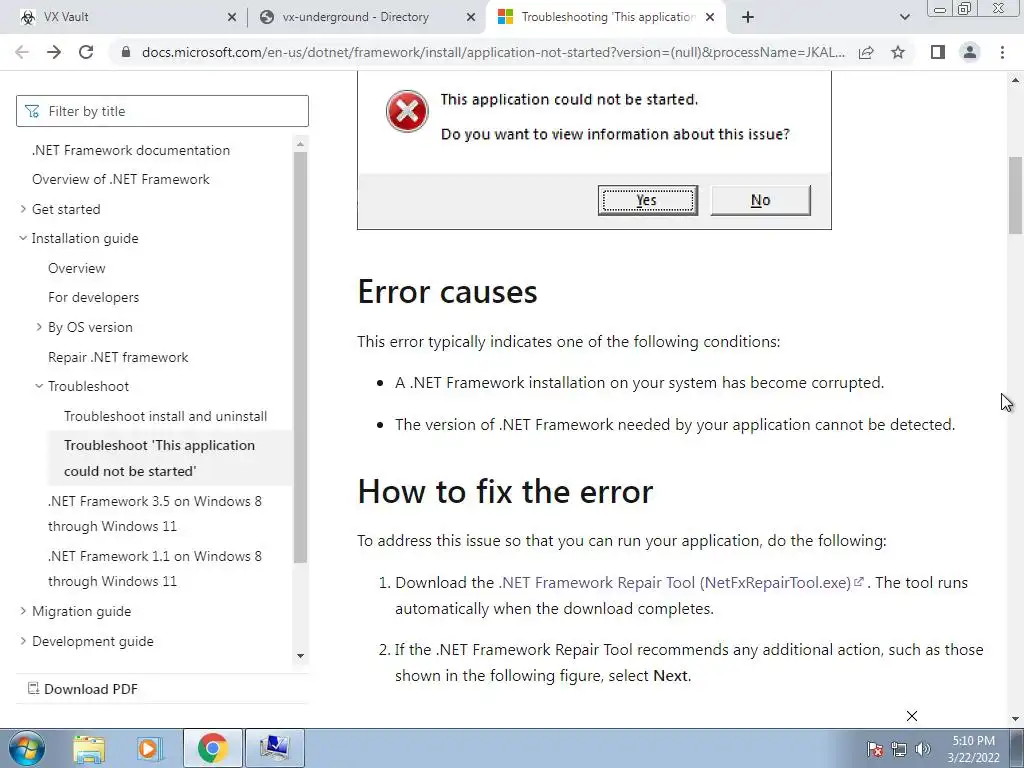1024x768 pixels.
Task: Select the Troubleshooting 'This application' tab
Action: pos(605,17)
